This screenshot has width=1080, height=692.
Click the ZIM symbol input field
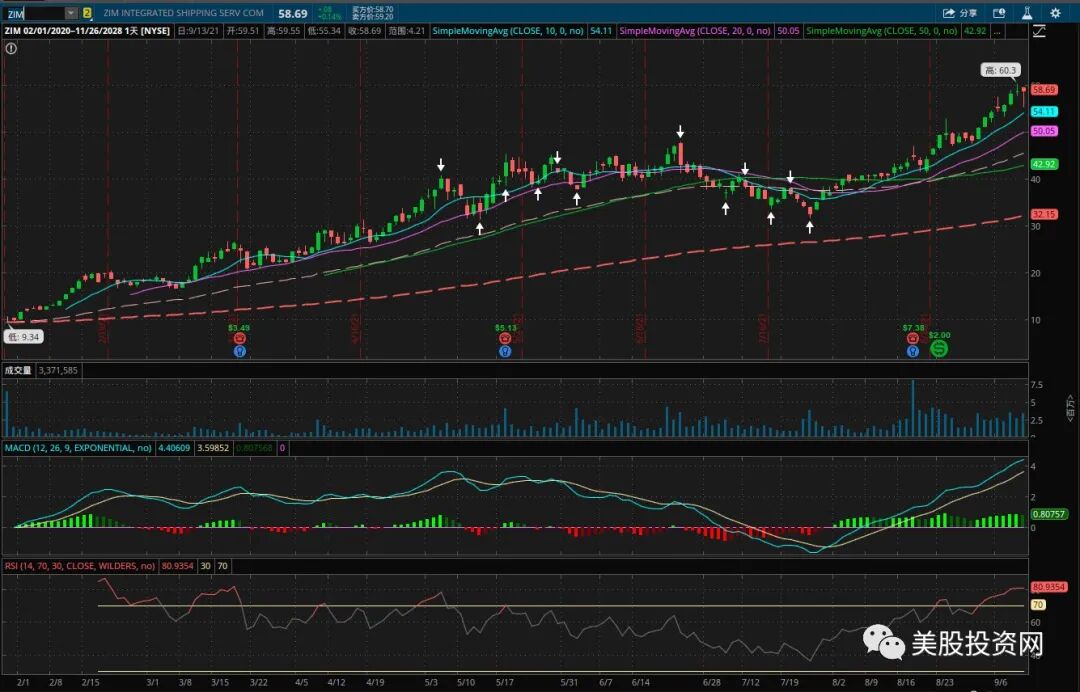(34, 13)
